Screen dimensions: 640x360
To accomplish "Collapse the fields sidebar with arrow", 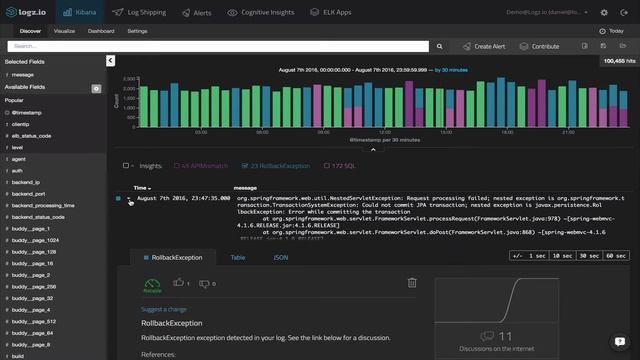I will tap(110, 61).
